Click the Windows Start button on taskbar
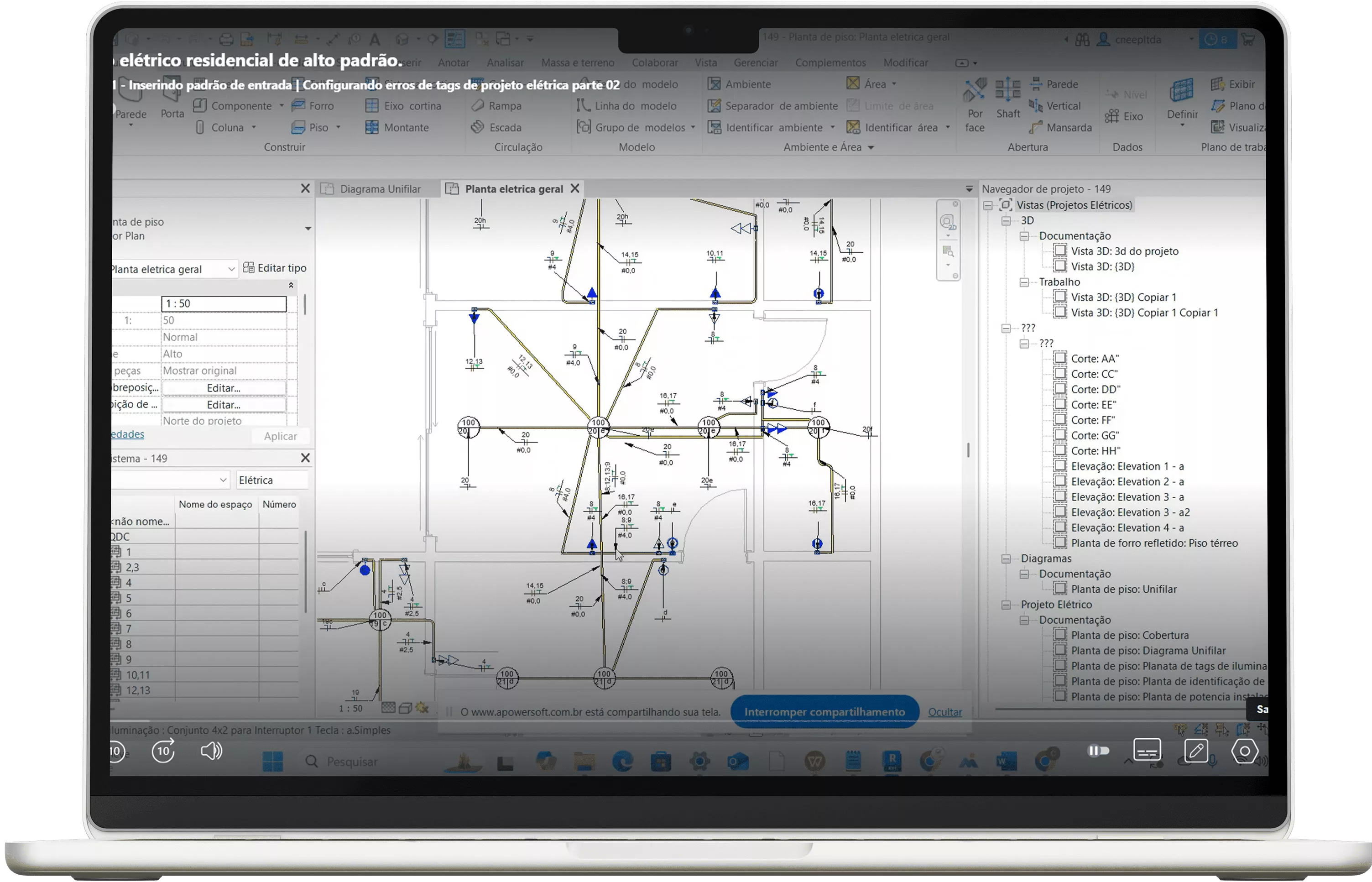Image resolution: width=1372 pixels, height=882 pixels. (272, 762)
